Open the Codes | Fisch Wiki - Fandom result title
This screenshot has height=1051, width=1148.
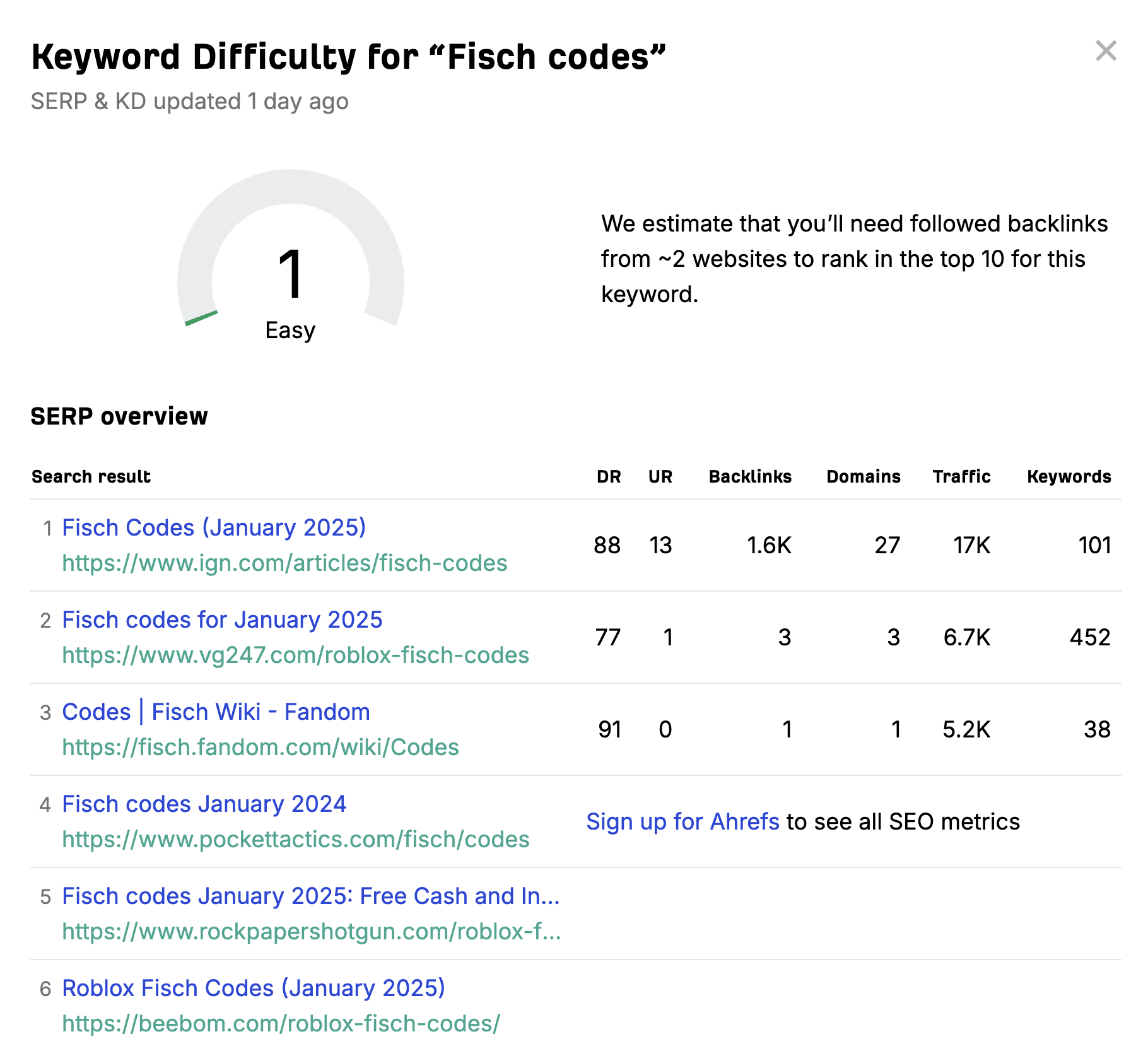[216, 712]
